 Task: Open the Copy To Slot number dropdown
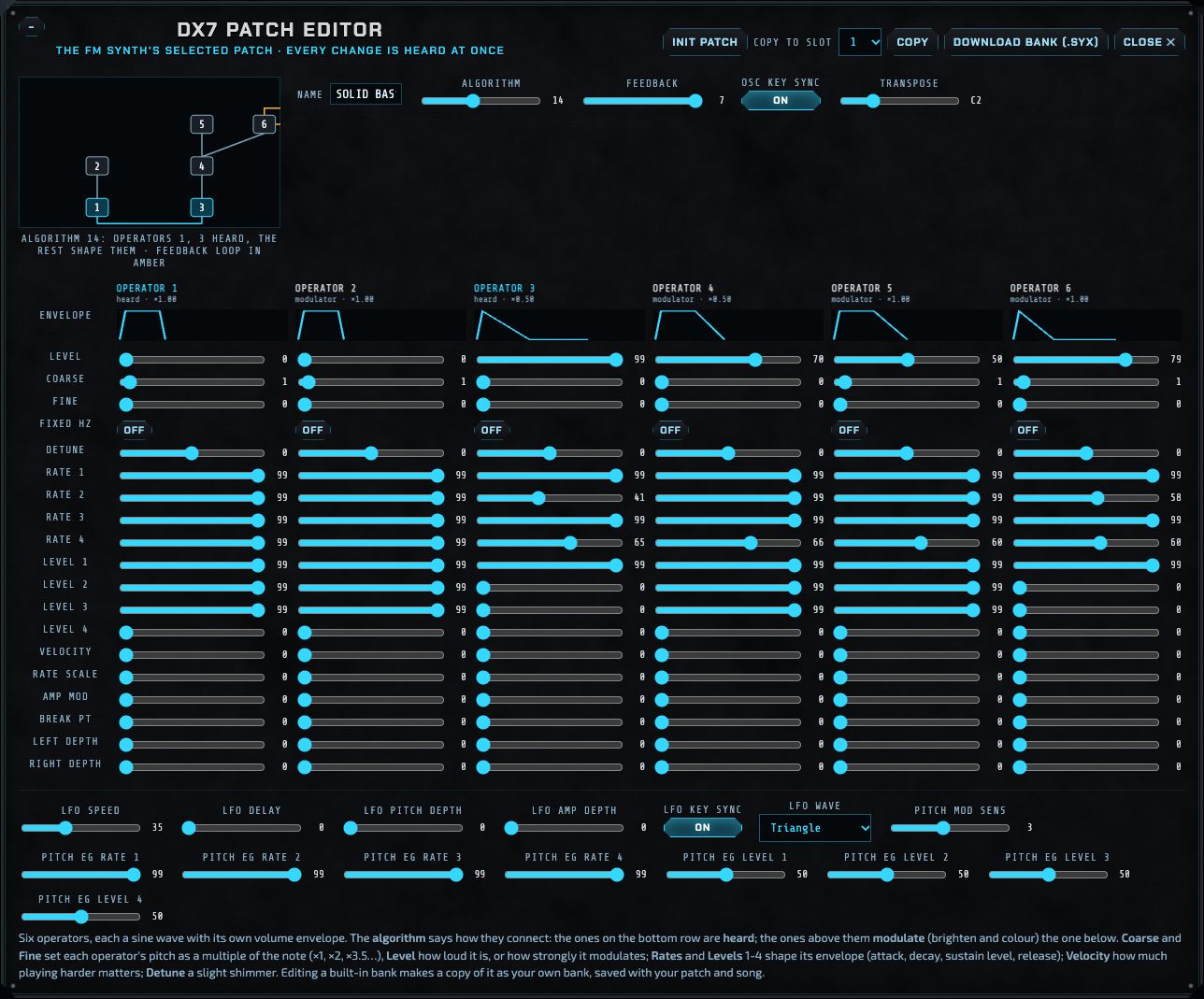pyautogui.click(x=860, y=42)
